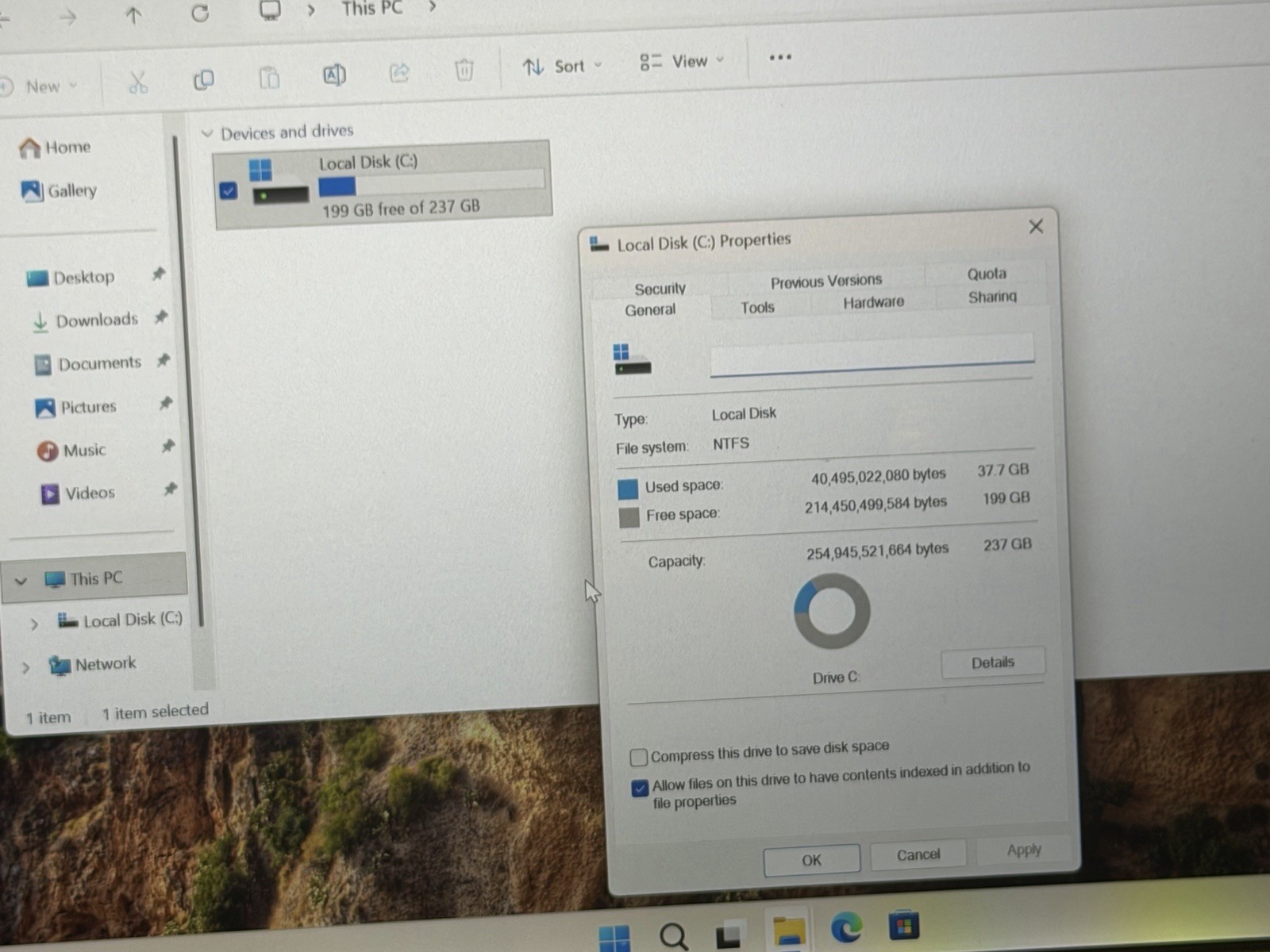Switch to the Tools tab
The width and height of the screenshot is (1270, 952).
click(757, 307)
